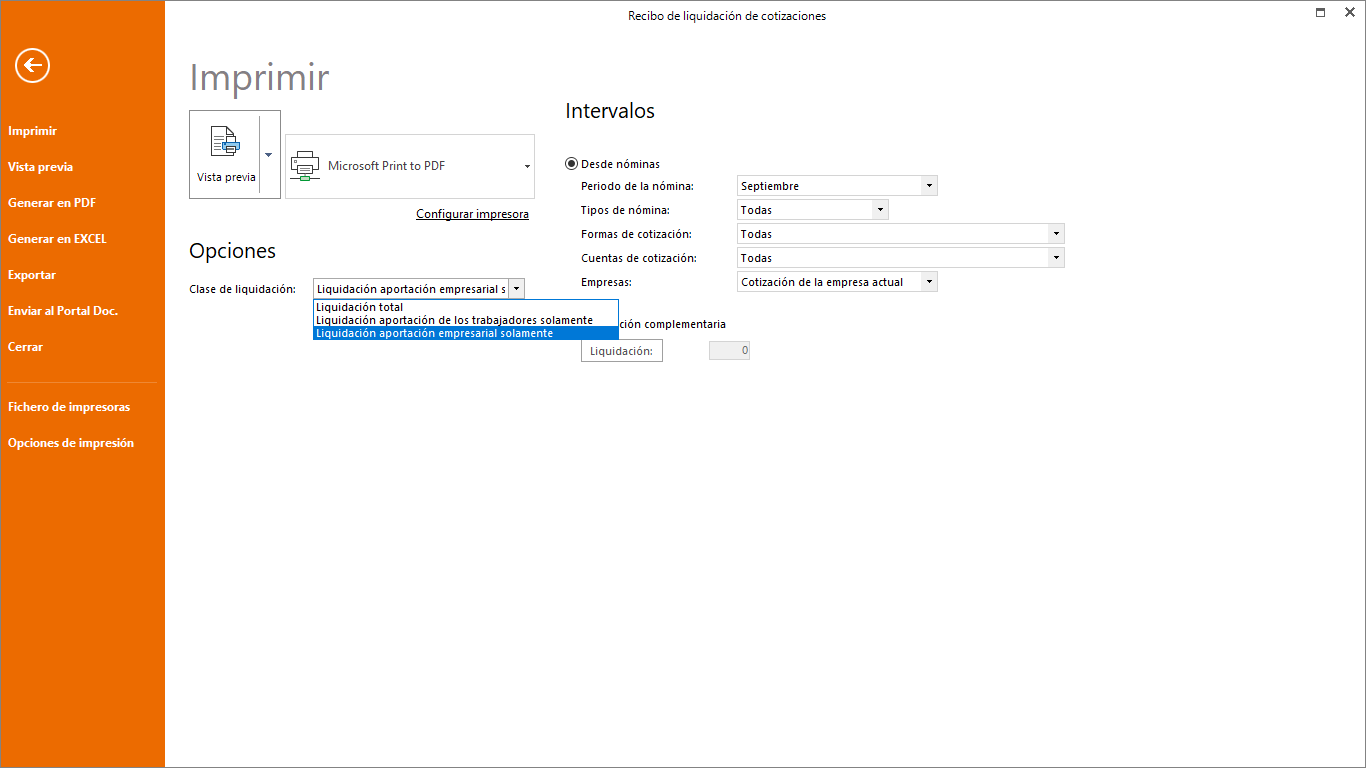Select Generar en PDF in the sidebar
1366x768 pixels.
(x=52, y=203)
